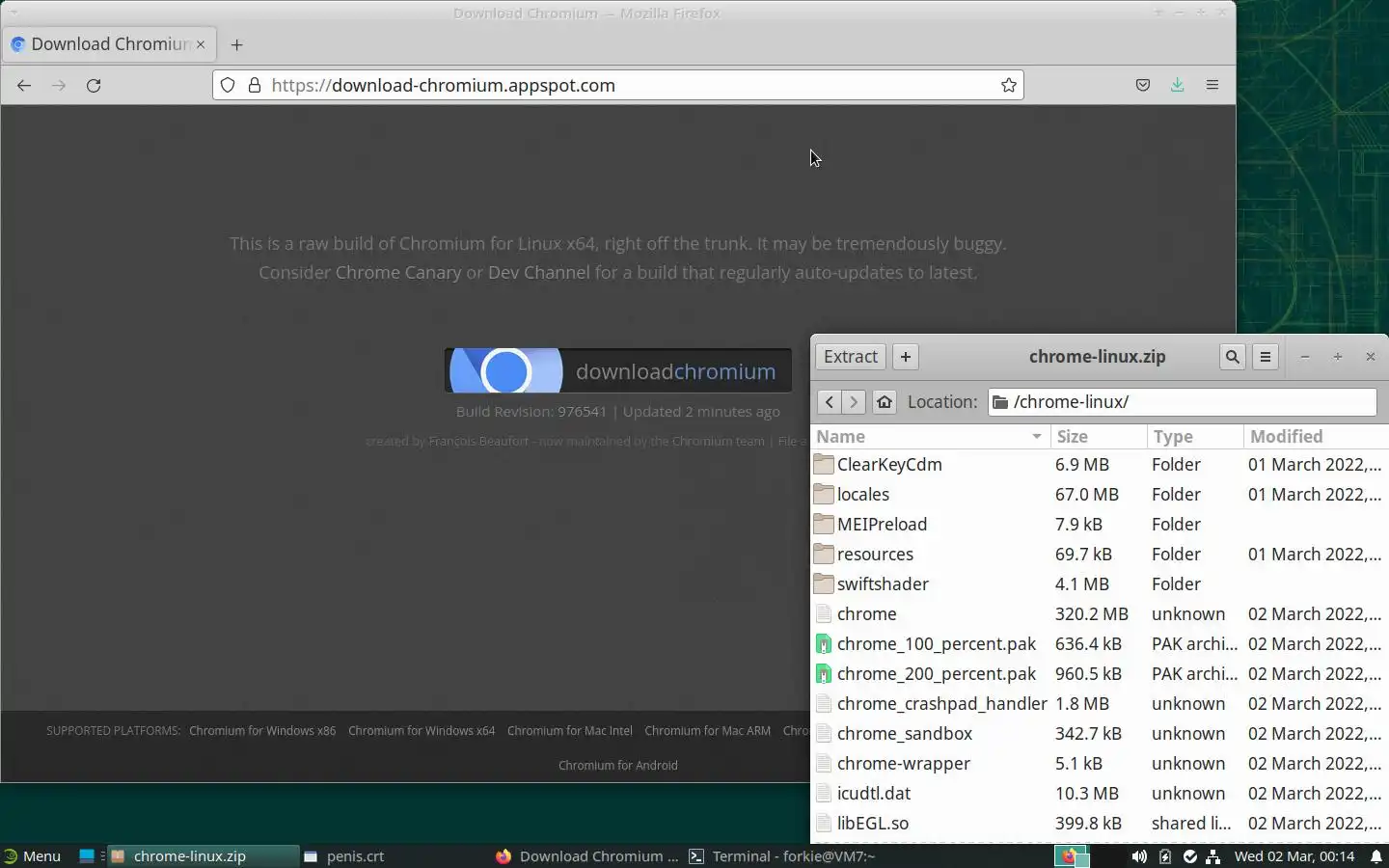Image resolution: width=1389 pixels, height=868 pixels.
Task: Open Chromium for Mac Intel link
Action: 570,730
